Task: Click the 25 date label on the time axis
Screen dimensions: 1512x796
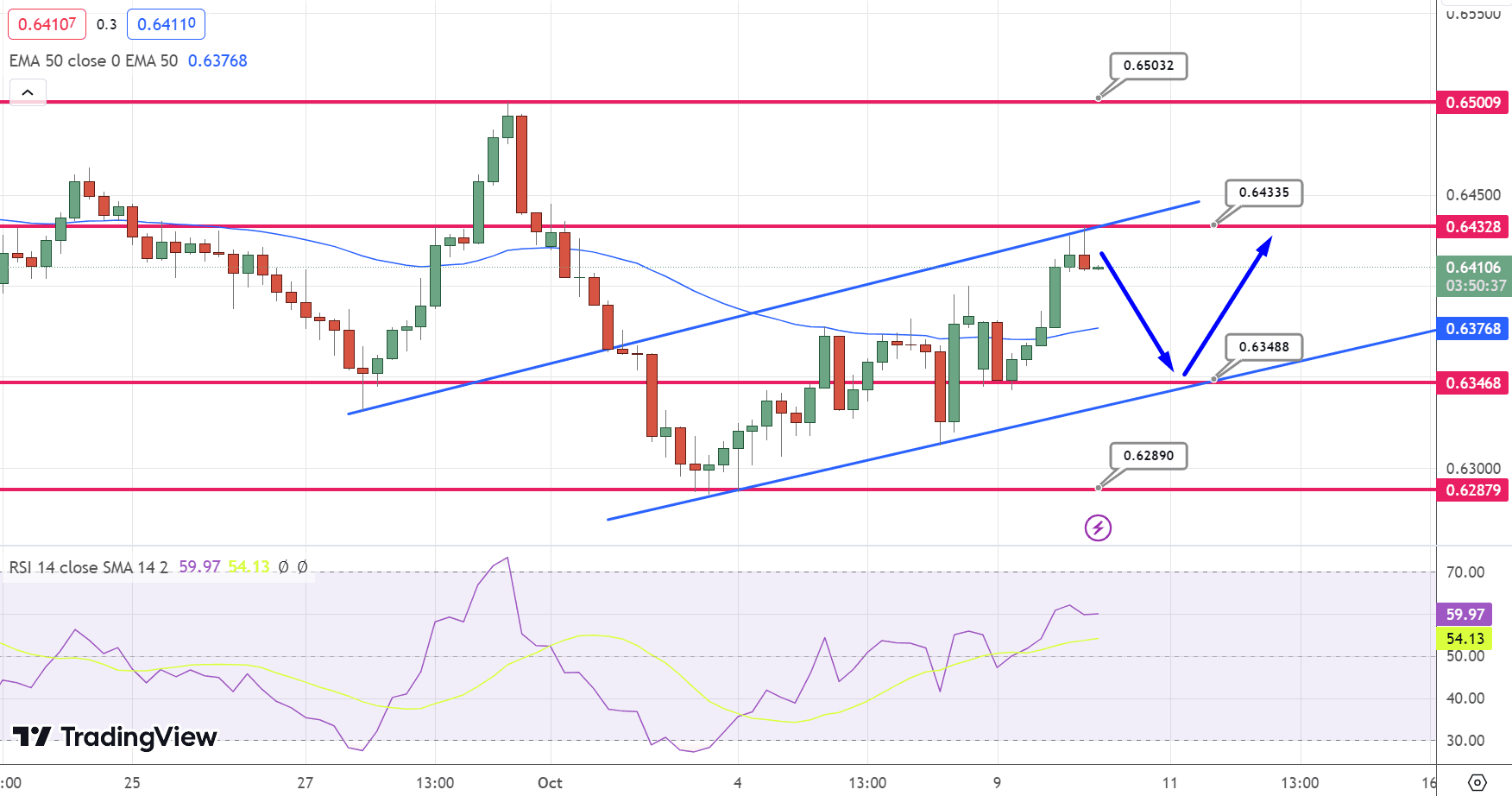Action: [132, 783]
